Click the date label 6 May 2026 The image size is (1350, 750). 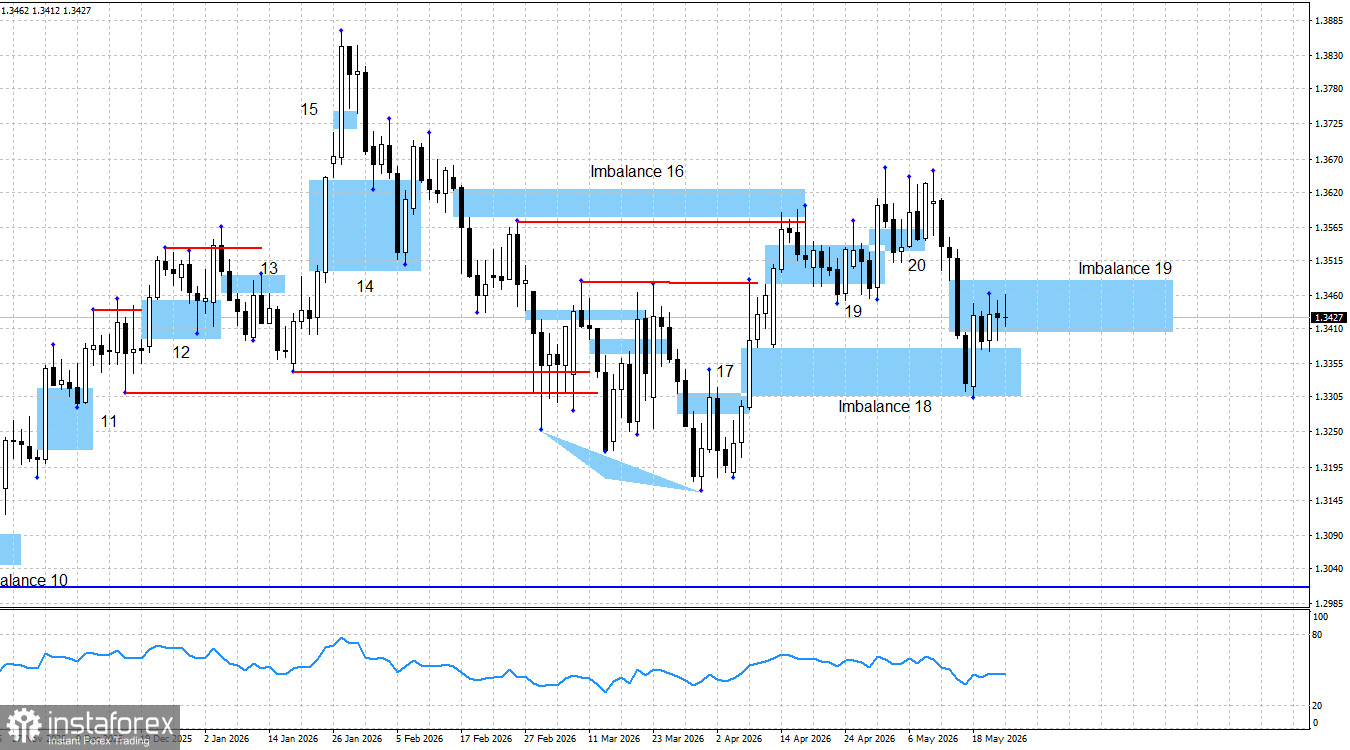click(x=932, y=739)
